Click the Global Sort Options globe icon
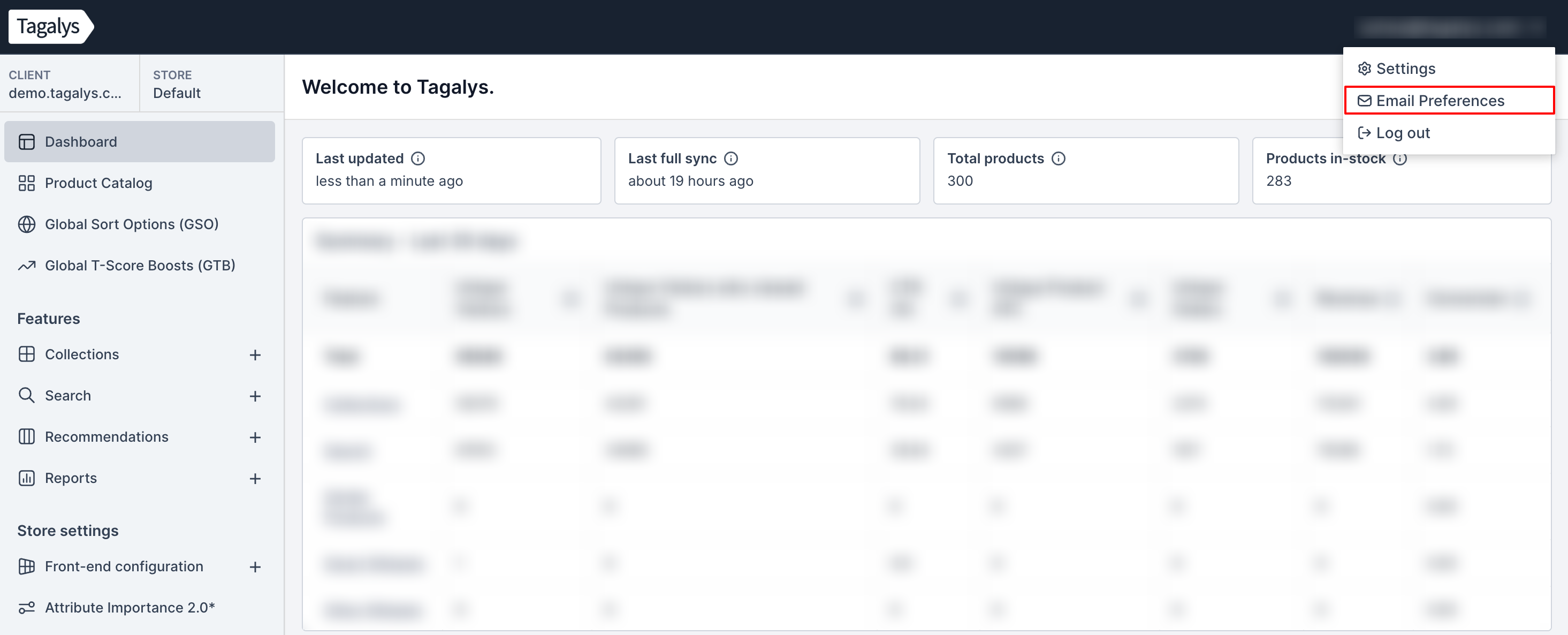 [27, 224]
